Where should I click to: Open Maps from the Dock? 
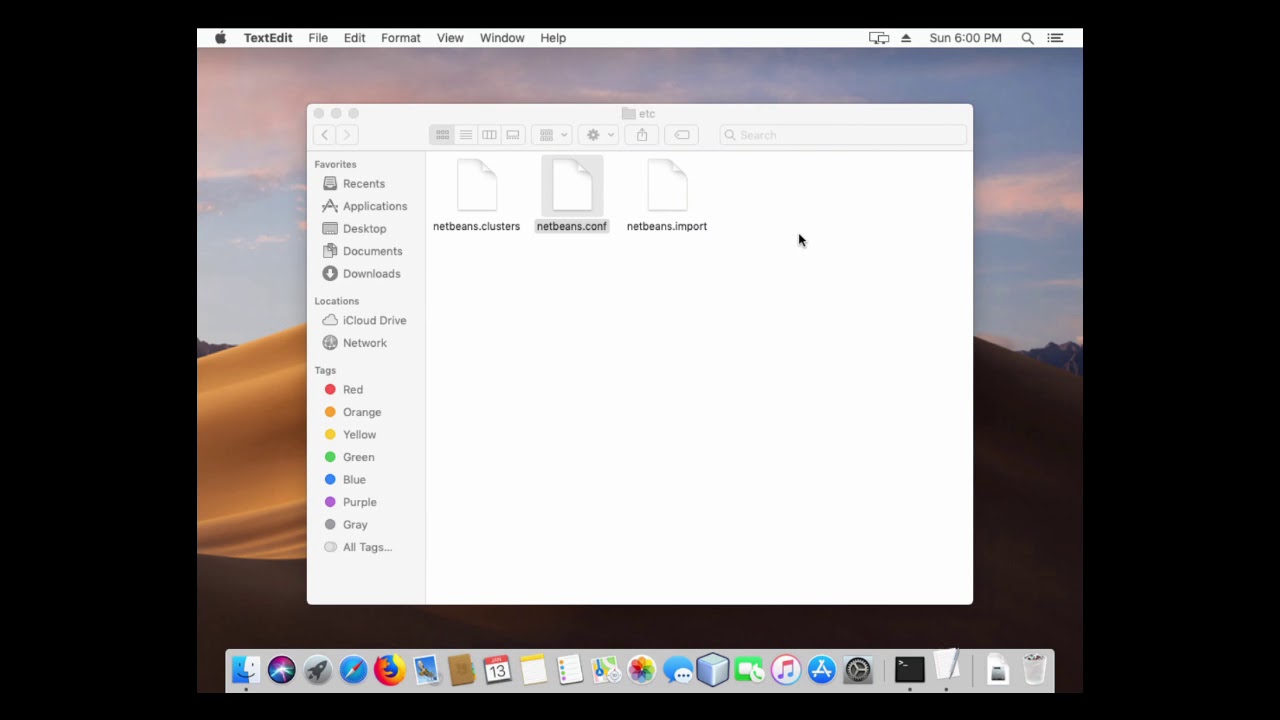pyautogui.click(x=605, y=670)
